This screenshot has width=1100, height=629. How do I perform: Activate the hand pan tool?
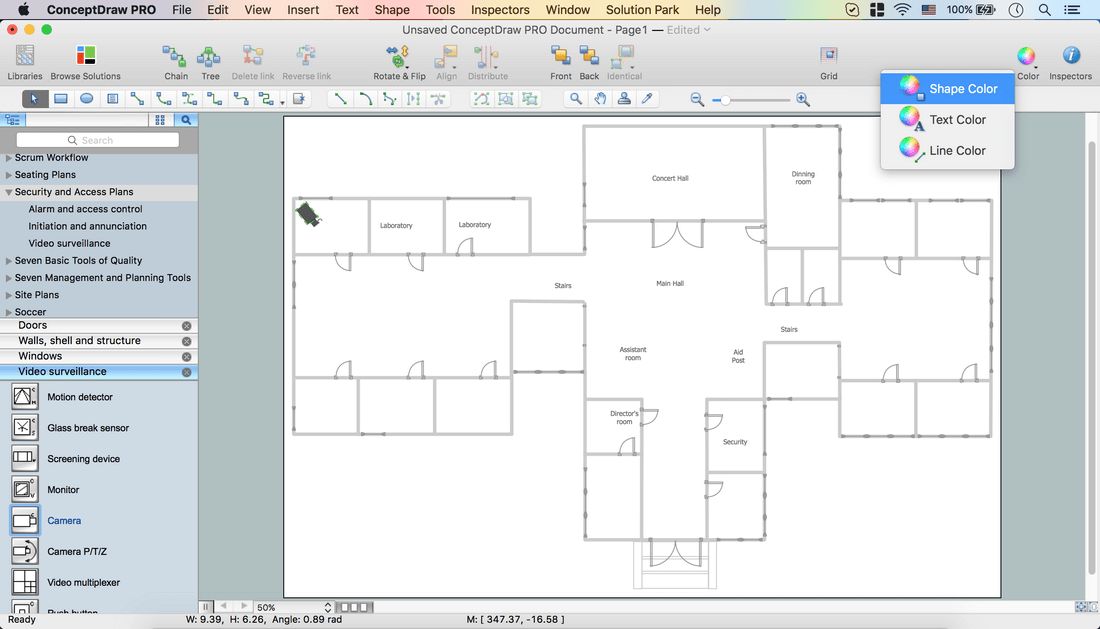tap(600, 99)
